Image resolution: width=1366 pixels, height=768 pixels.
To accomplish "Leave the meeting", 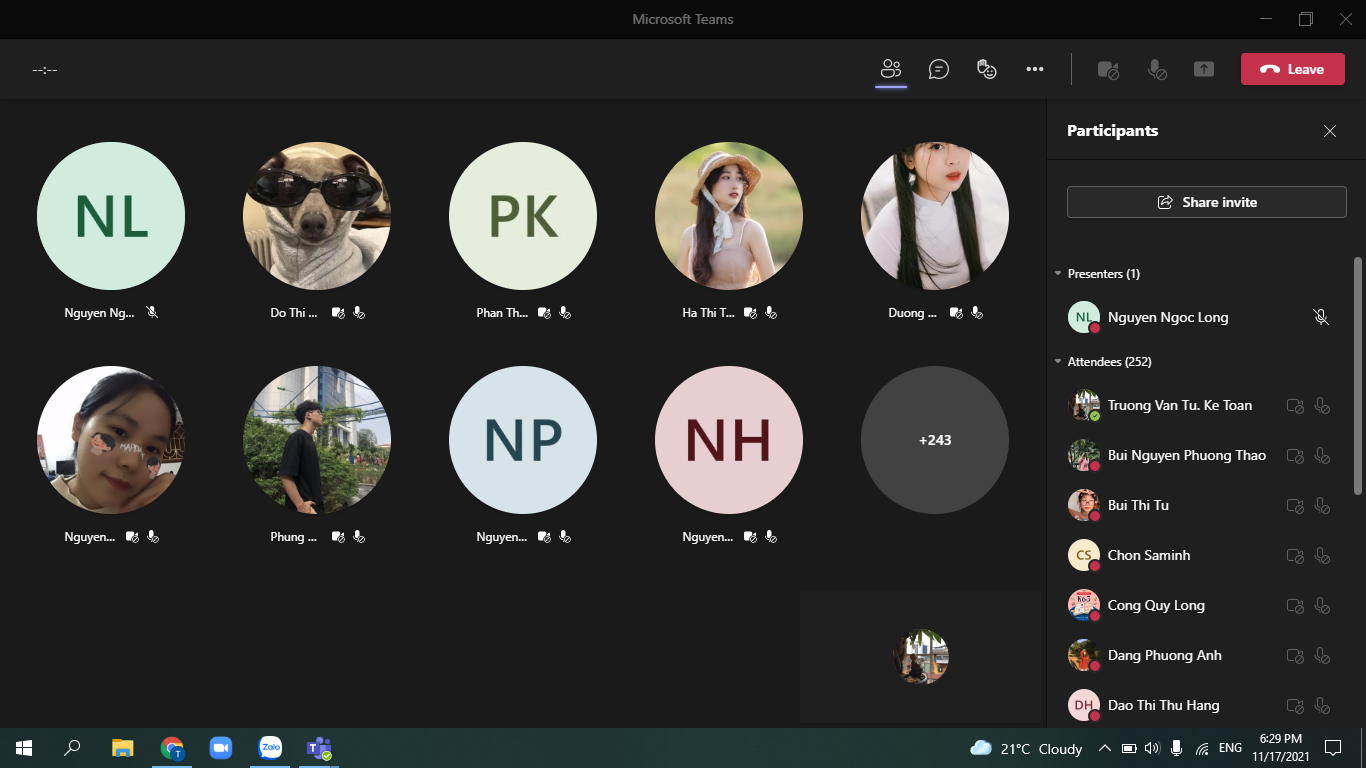I will (1292, 69).
